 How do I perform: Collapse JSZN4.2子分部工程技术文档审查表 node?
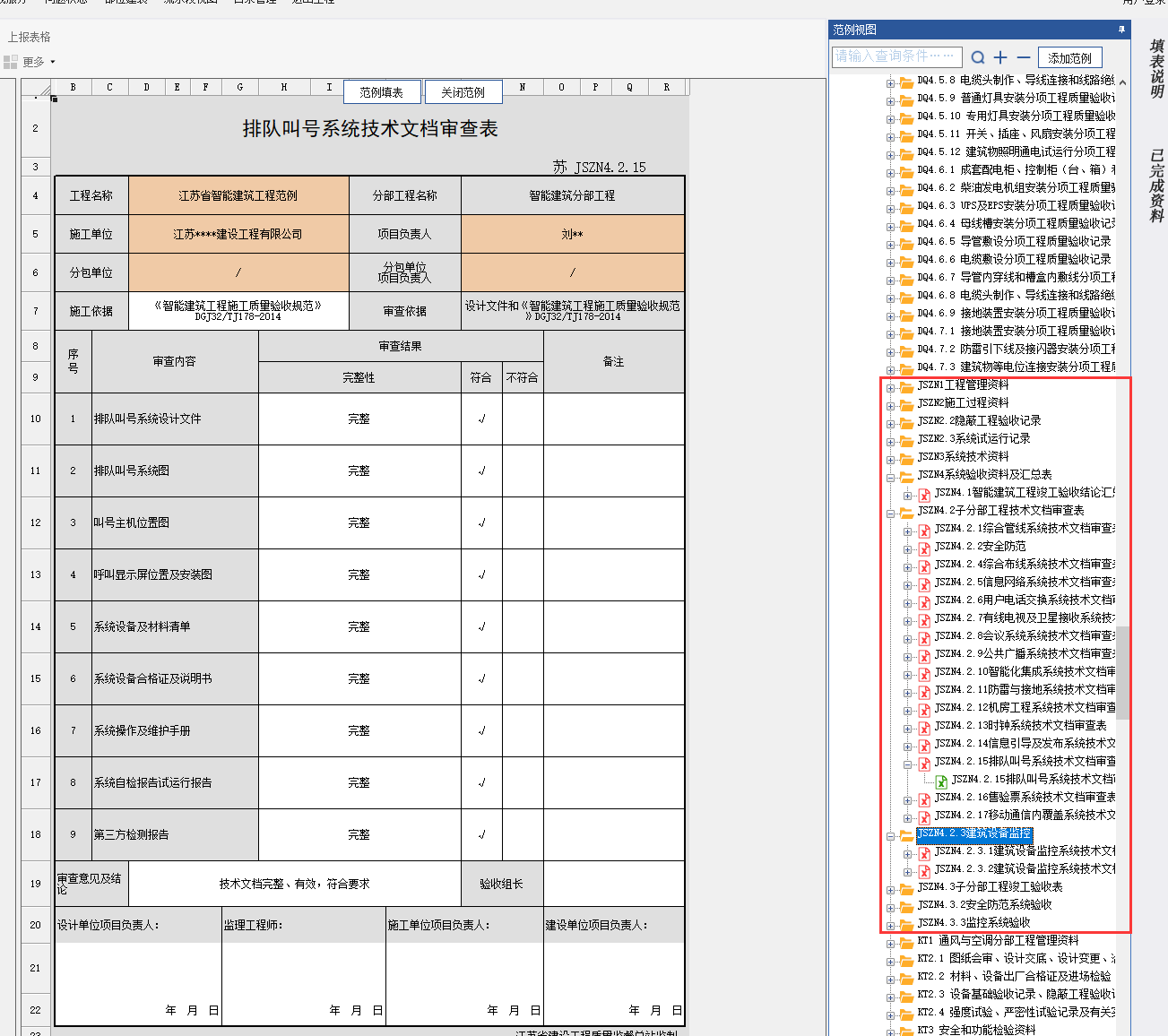(x=890, y=514)
